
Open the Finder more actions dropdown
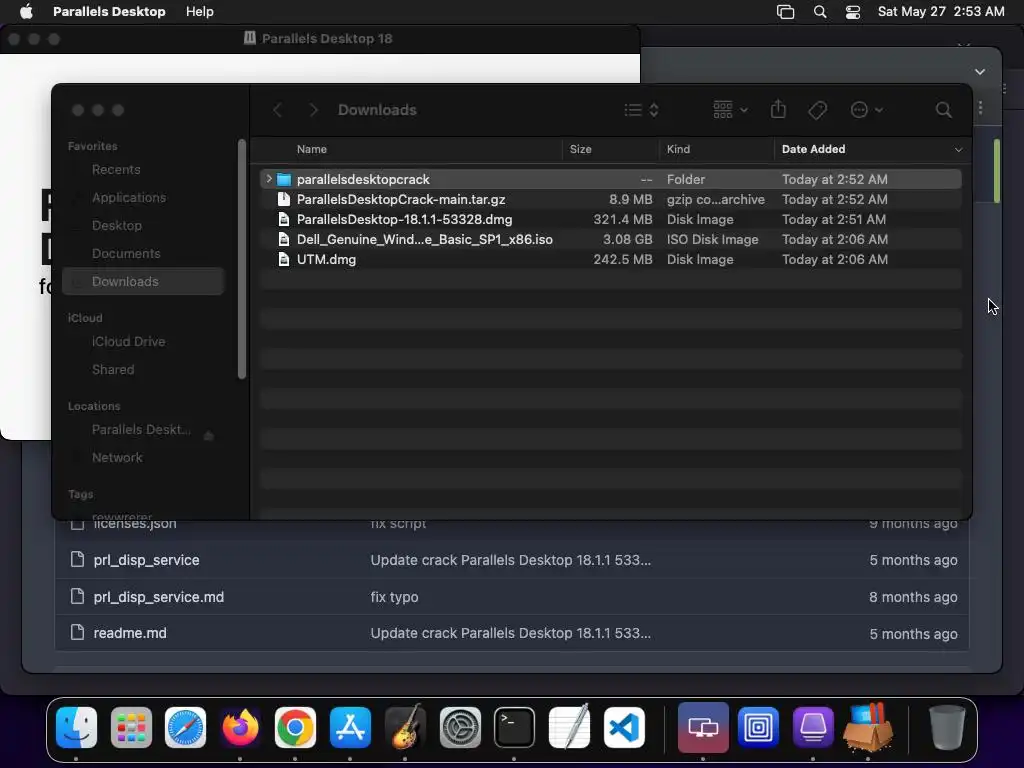pos(867,110)
